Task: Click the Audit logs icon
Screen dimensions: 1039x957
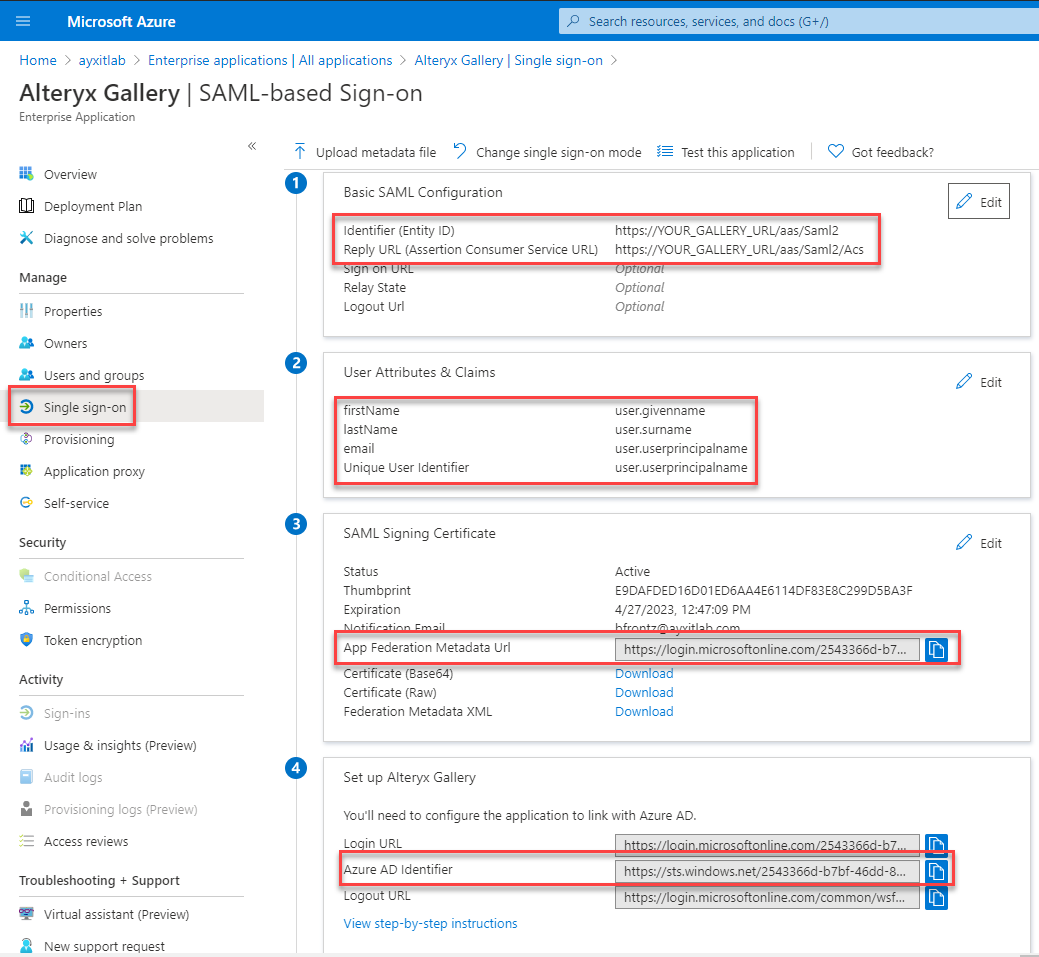Action: pyautogui.click(x=27, y=777)
